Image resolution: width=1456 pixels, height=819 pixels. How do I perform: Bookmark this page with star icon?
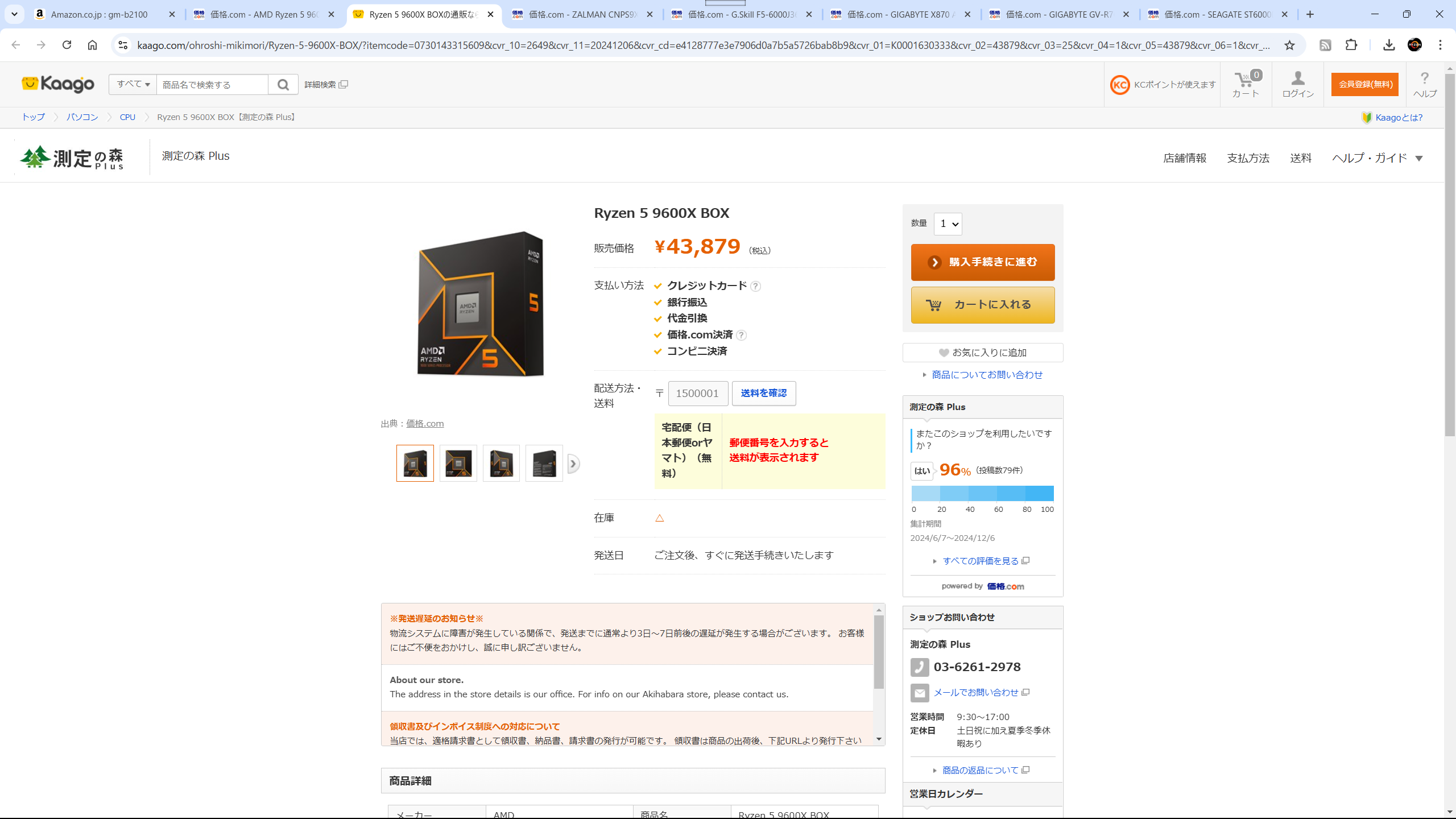click(1289, 45)
